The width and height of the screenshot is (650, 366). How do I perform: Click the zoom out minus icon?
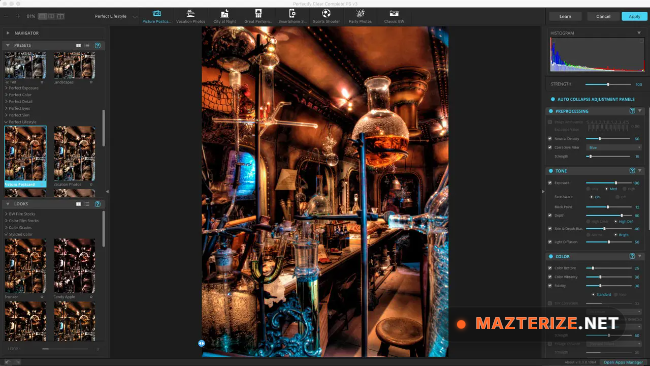point(6,16)
